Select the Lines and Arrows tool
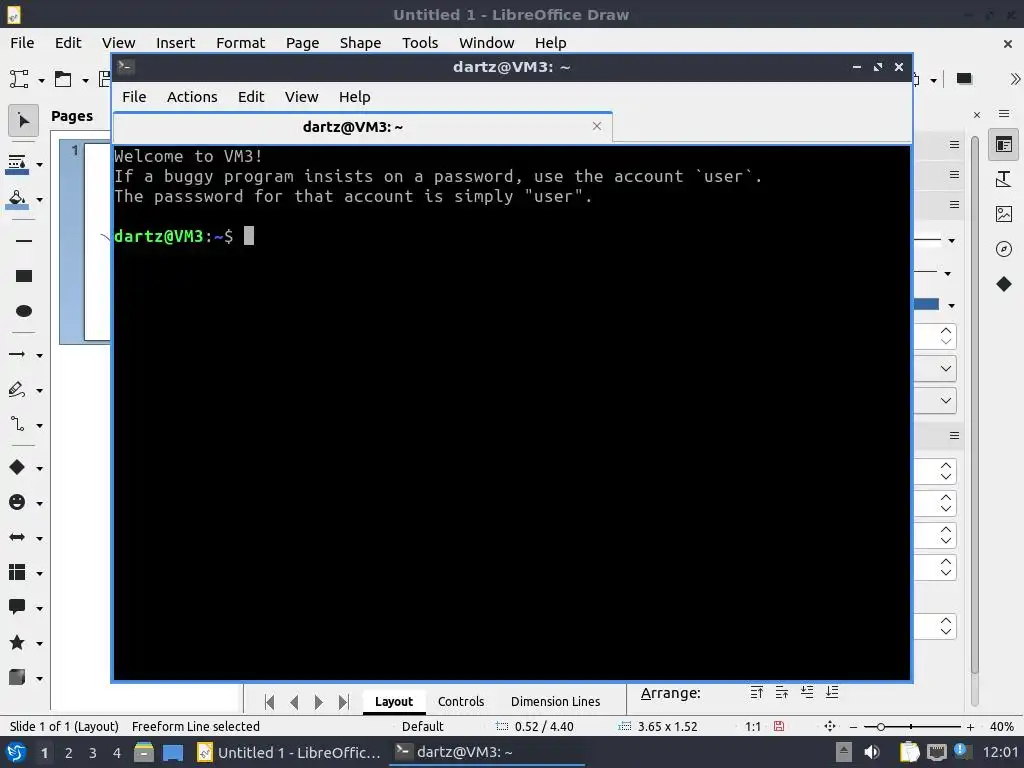 click(x=17, y=355)
